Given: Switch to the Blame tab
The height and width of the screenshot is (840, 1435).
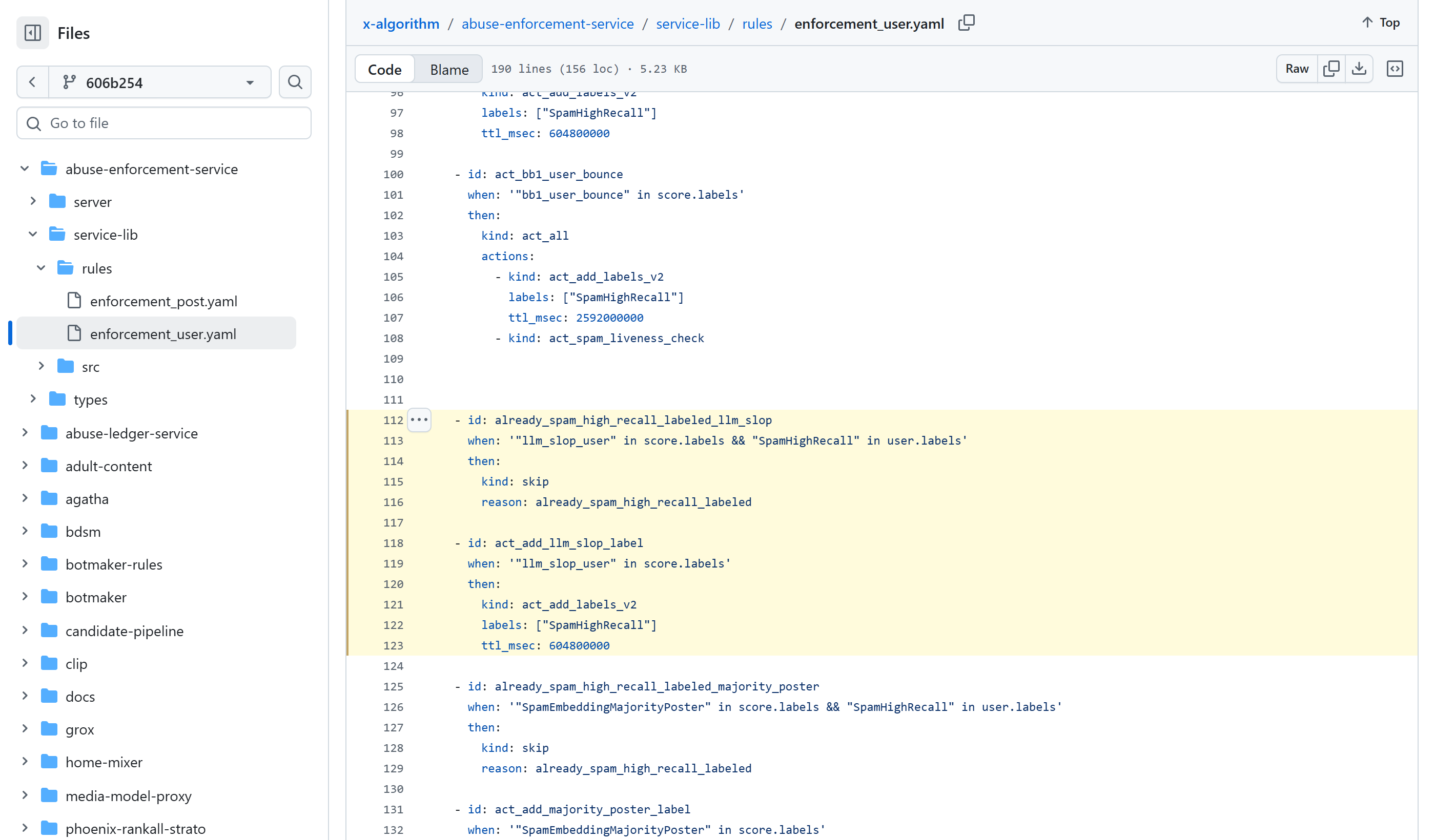Looking at the screenshot, I should click(x=449, y=70).
